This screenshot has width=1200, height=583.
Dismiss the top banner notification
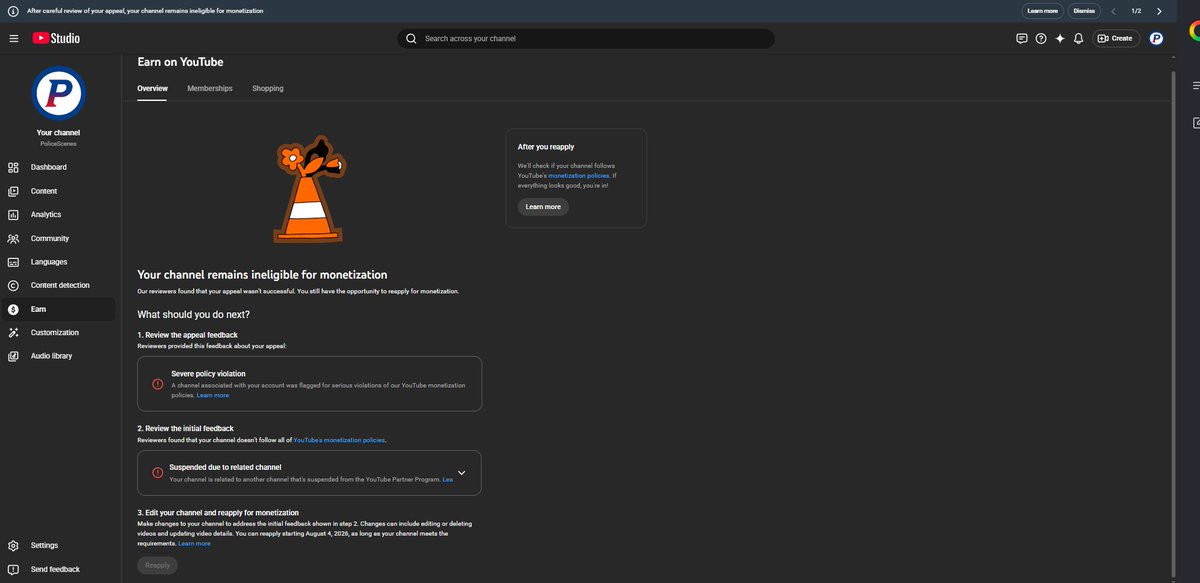1083,11
